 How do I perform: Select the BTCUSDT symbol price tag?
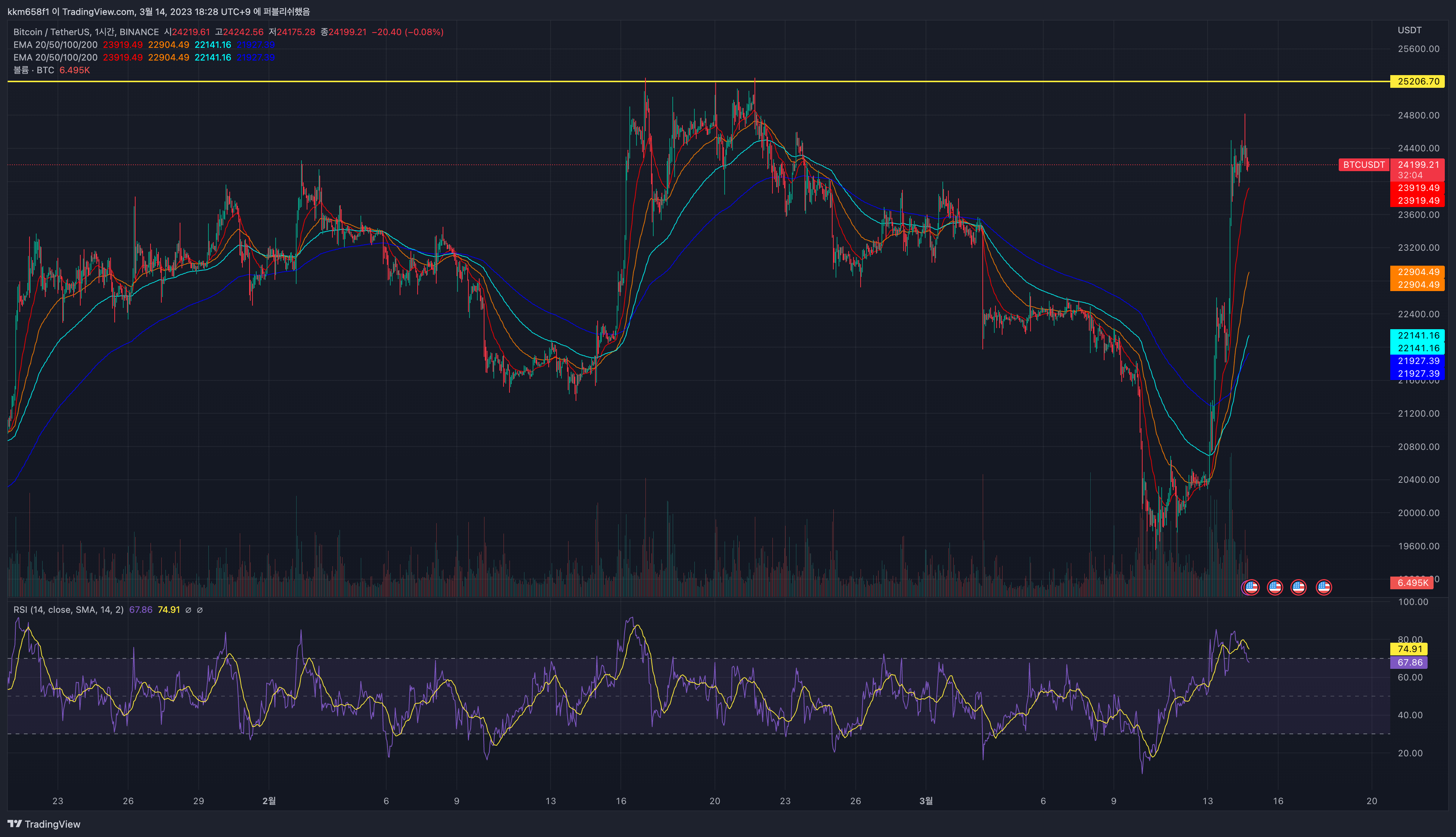pyautogui.click(x=1363, y=165)
